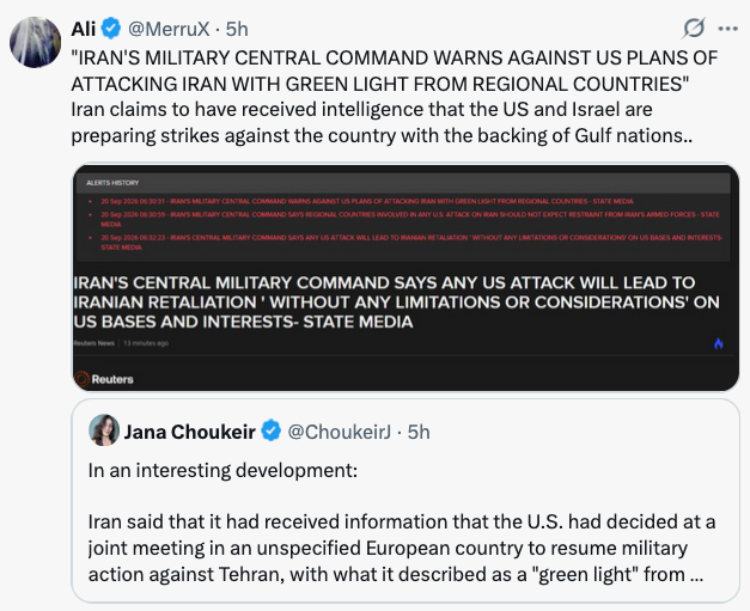
Task: Click the quoted post's 5h timestamp
Action: [x=419, y=432]
